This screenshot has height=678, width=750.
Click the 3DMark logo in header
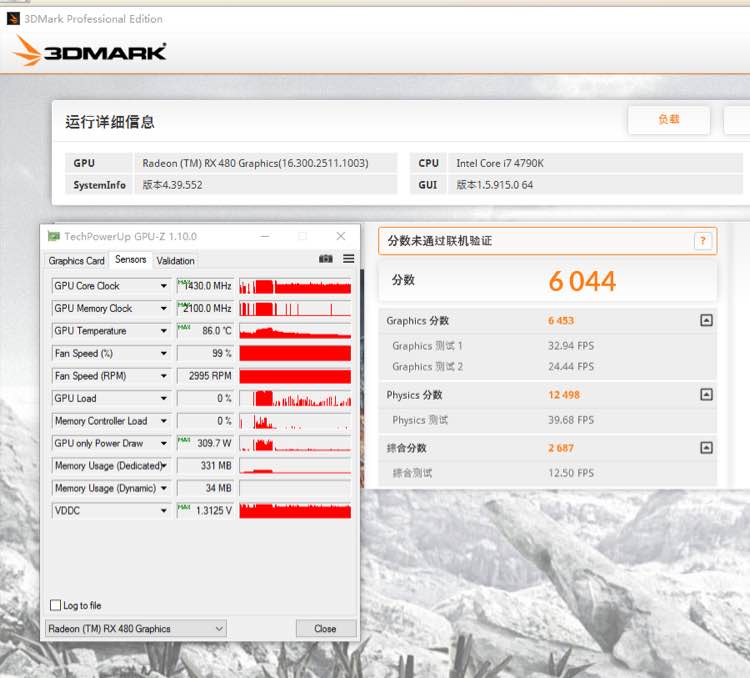[x=90, y=51]
